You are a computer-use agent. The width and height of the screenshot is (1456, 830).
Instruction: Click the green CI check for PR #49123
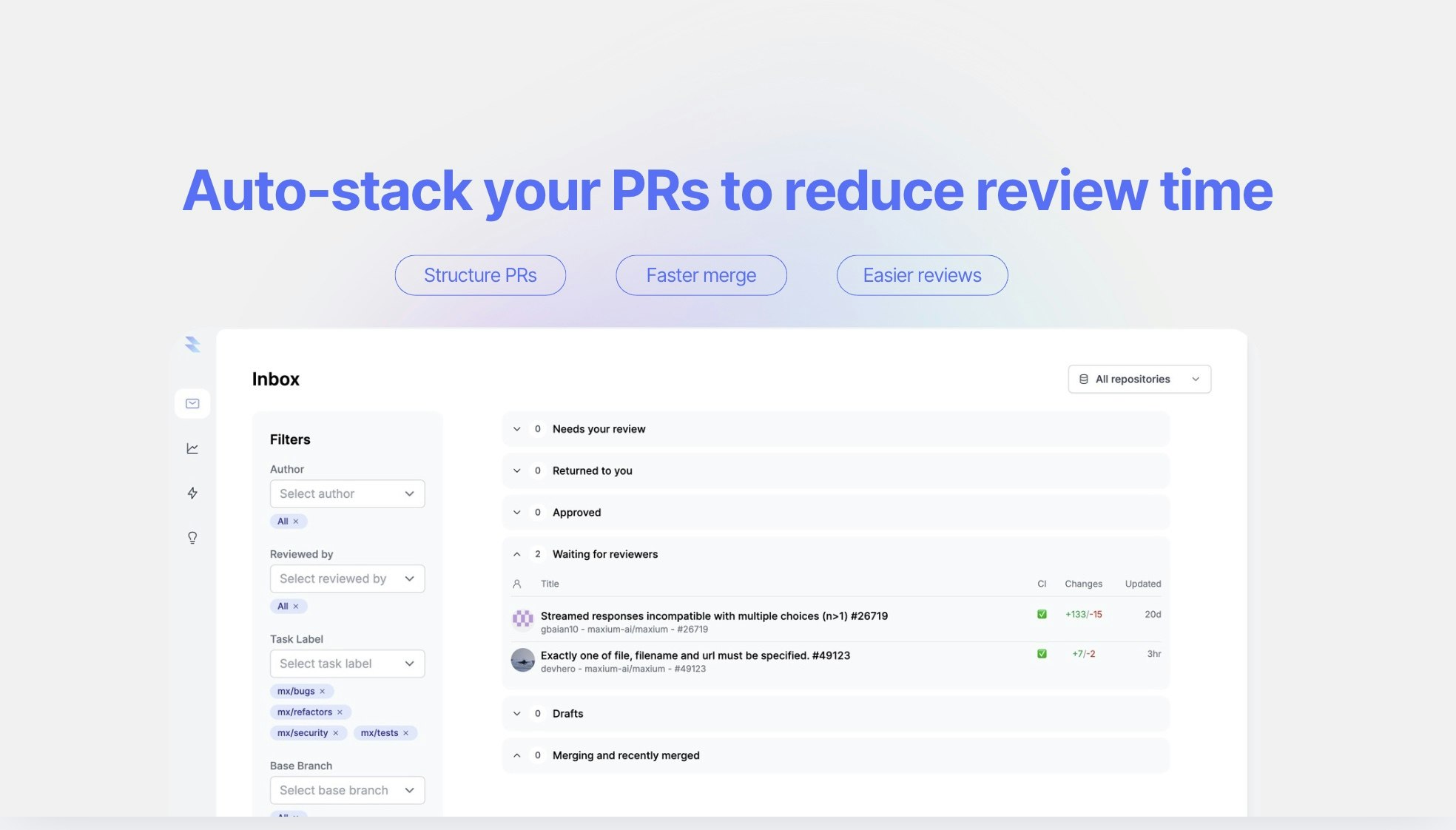[x=1042, y=654]
